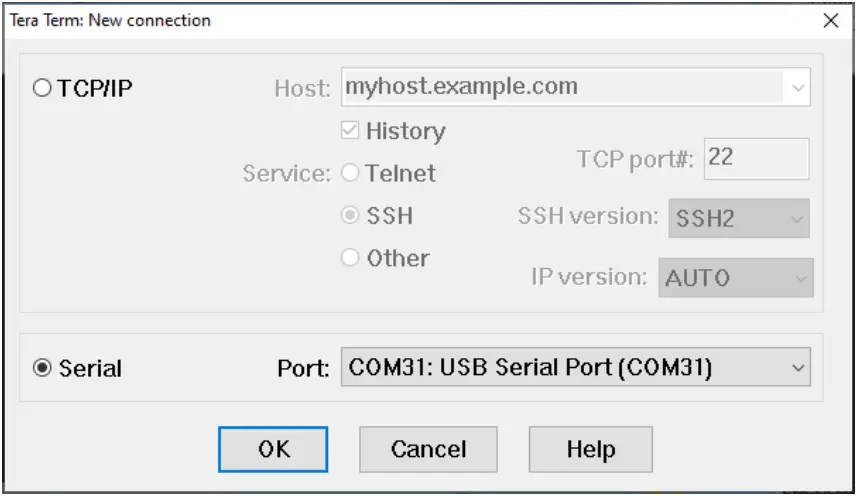Click the TCP port# input field
857x496 pixels.
tap(755, 158)
